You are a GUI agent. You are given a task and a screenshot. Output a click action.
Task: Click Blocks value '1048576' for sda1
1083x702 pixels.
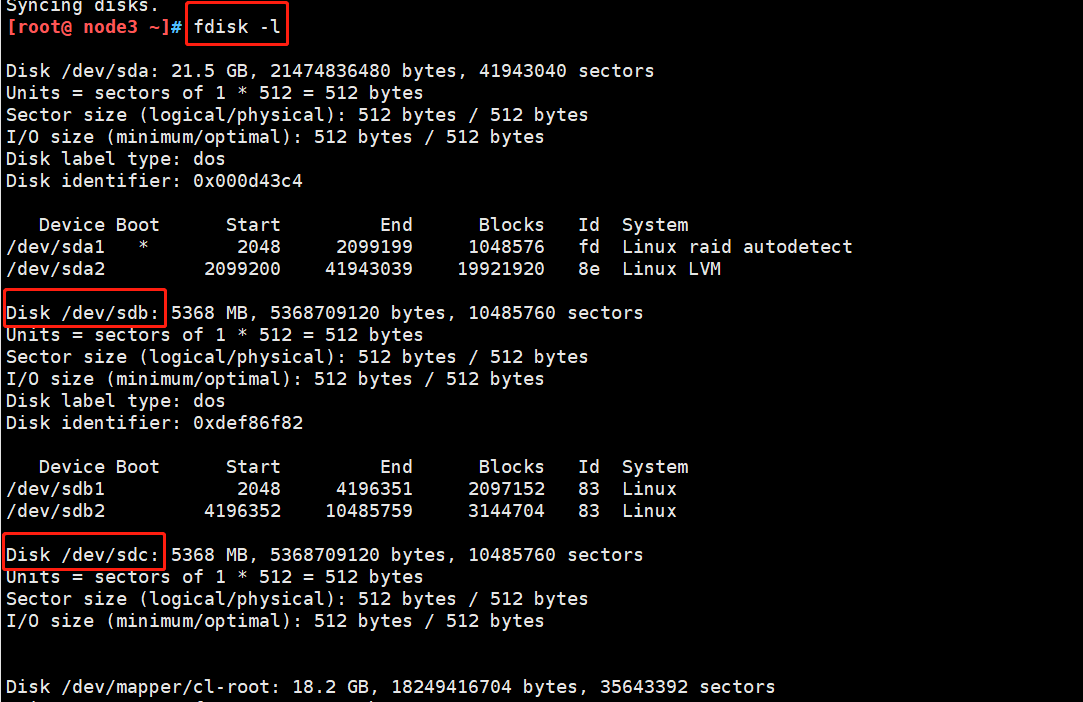click(506, 247)
